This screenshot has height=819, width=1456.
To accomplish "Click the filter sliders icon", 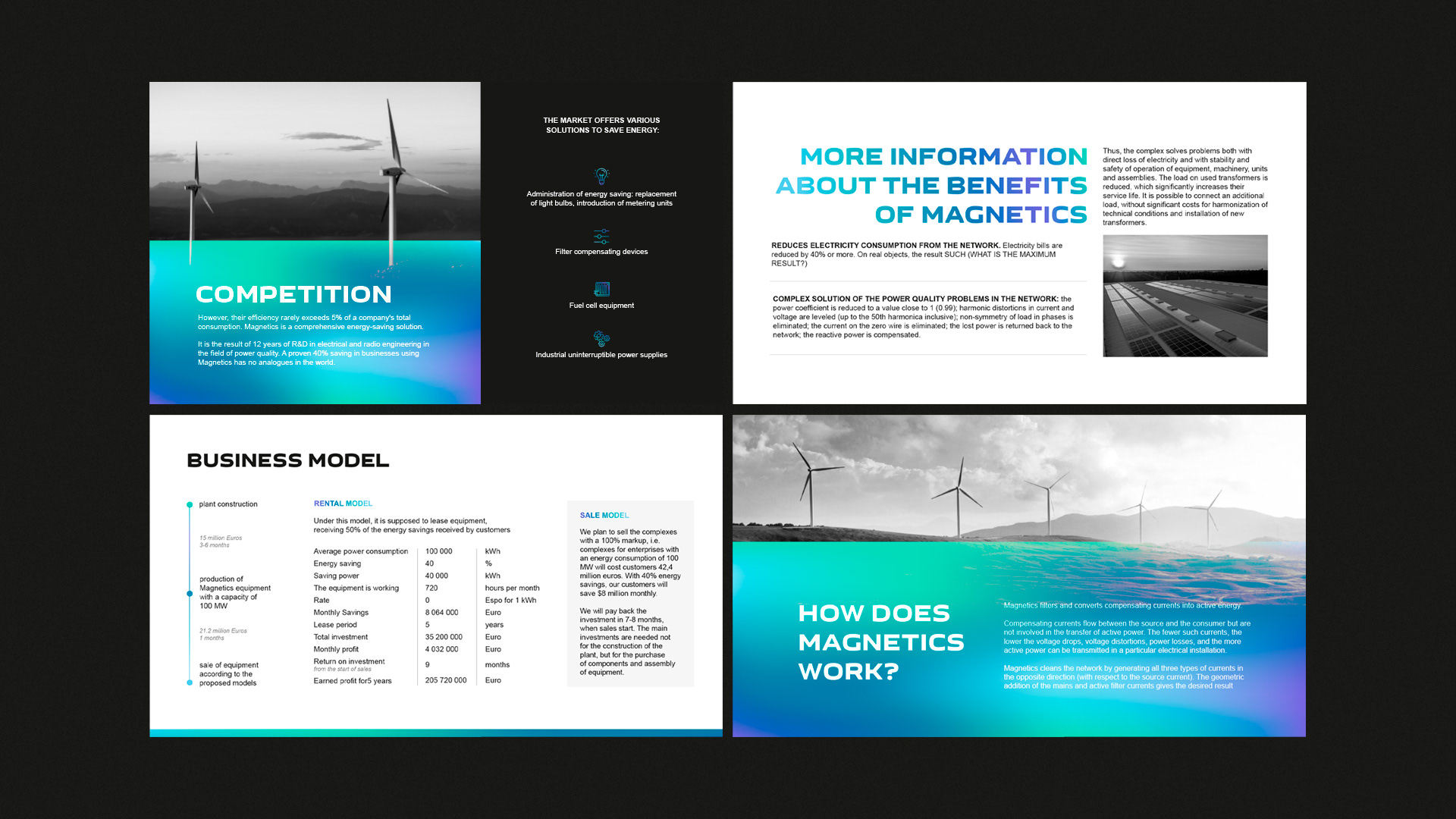I will tap(601, 237).
